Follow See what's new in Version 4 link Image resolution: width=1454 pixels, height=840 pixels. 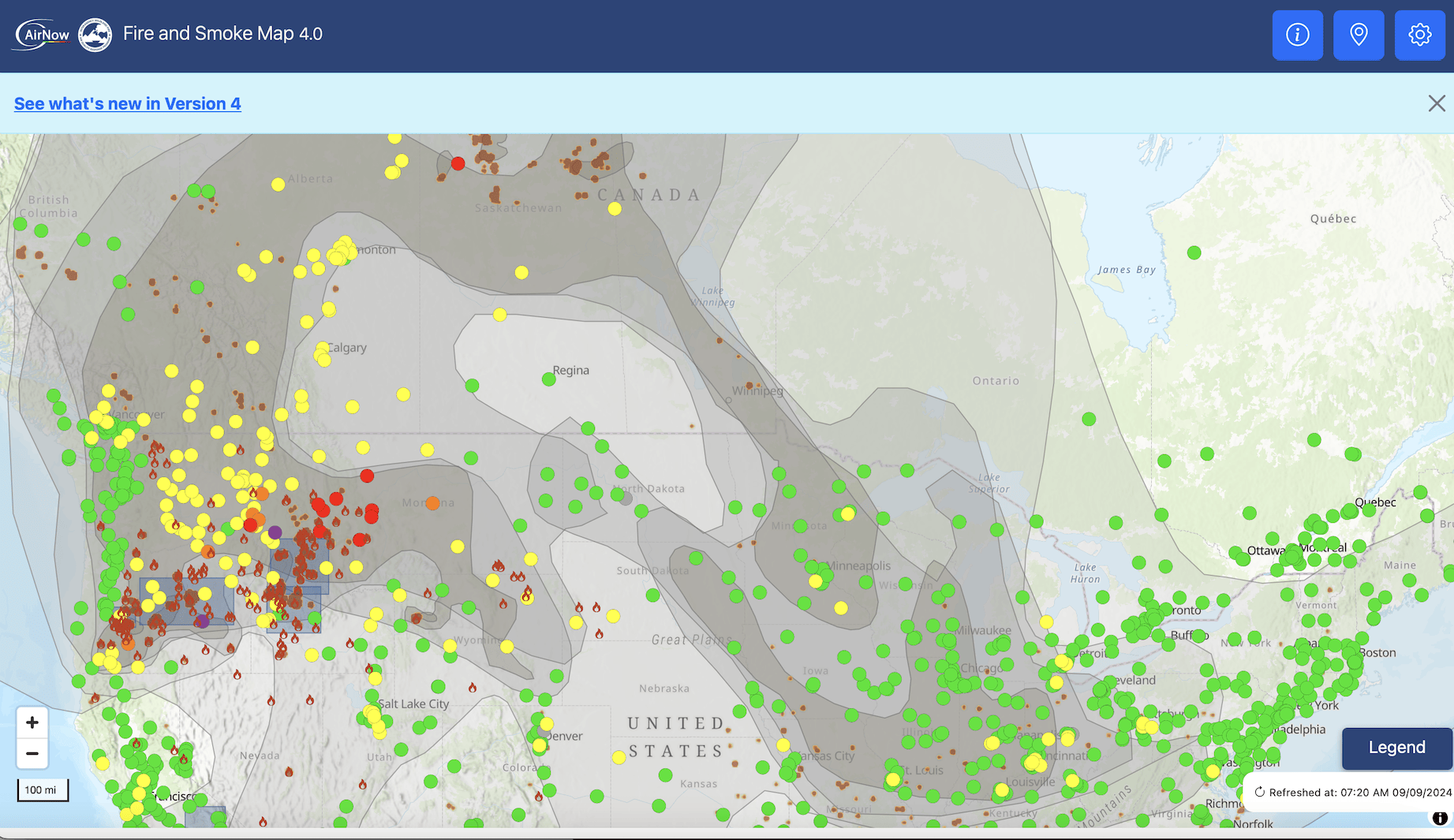coord(127,103)
